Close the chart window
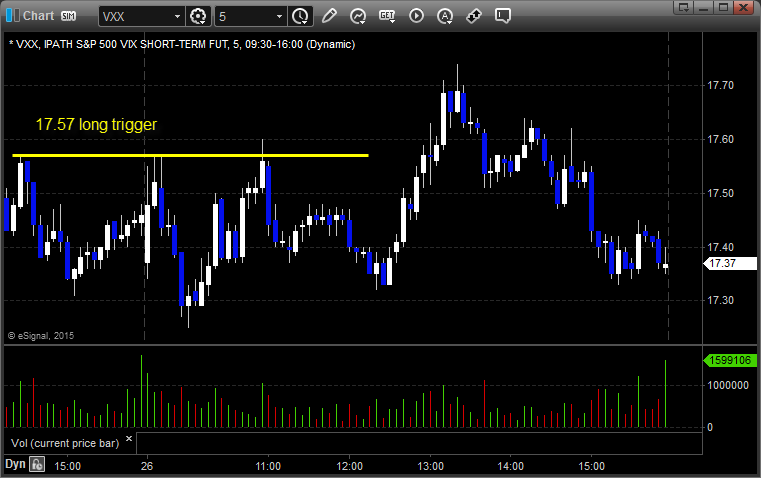The image size is (761, 478). coord(743,7)
